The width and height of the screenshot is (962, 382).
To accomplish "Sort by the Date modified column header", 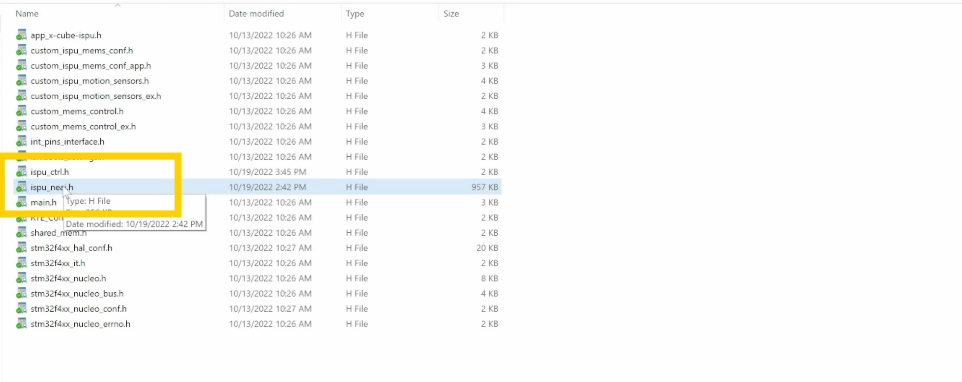I will (256, 13).
